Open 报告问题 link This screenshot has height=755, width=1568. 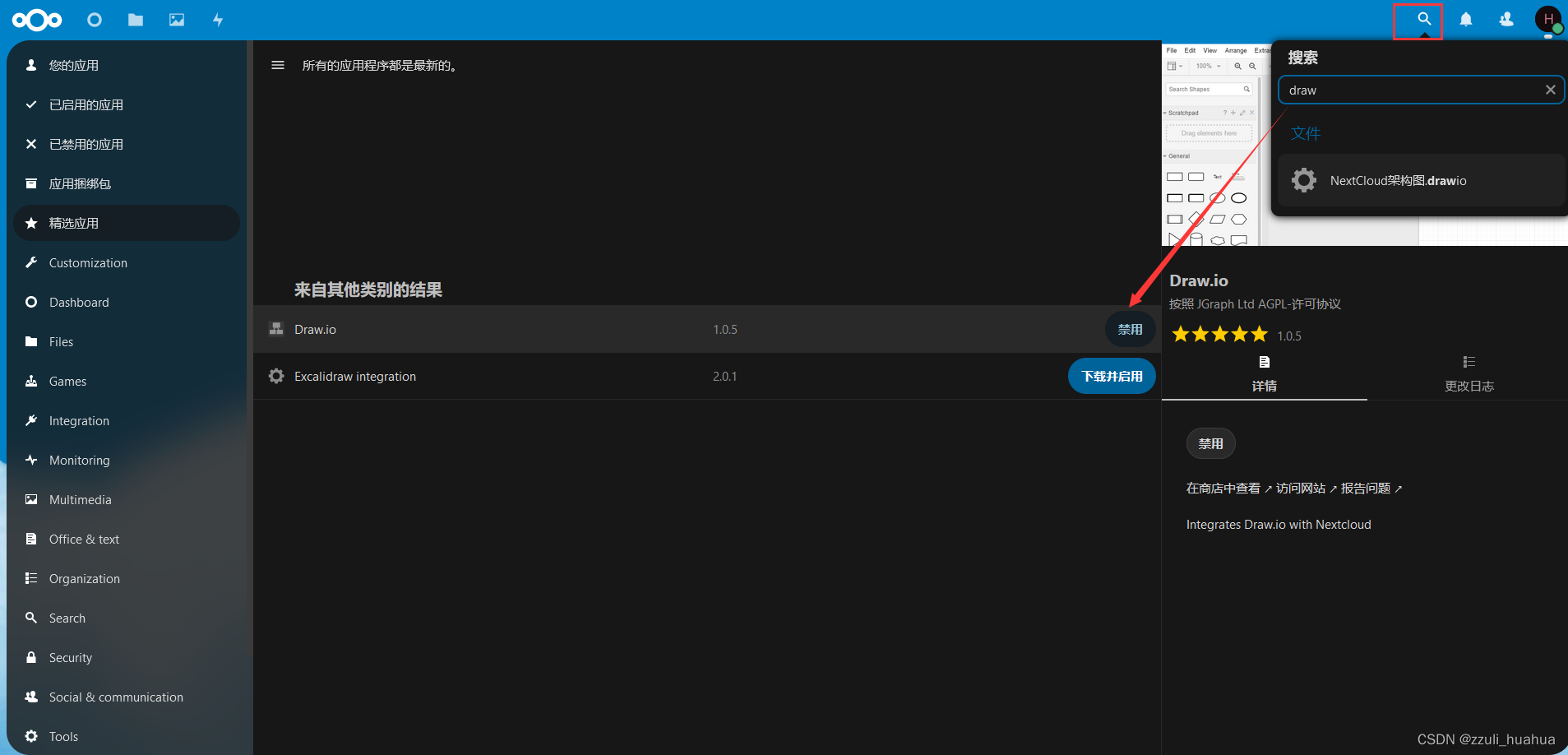[1371, 489]
